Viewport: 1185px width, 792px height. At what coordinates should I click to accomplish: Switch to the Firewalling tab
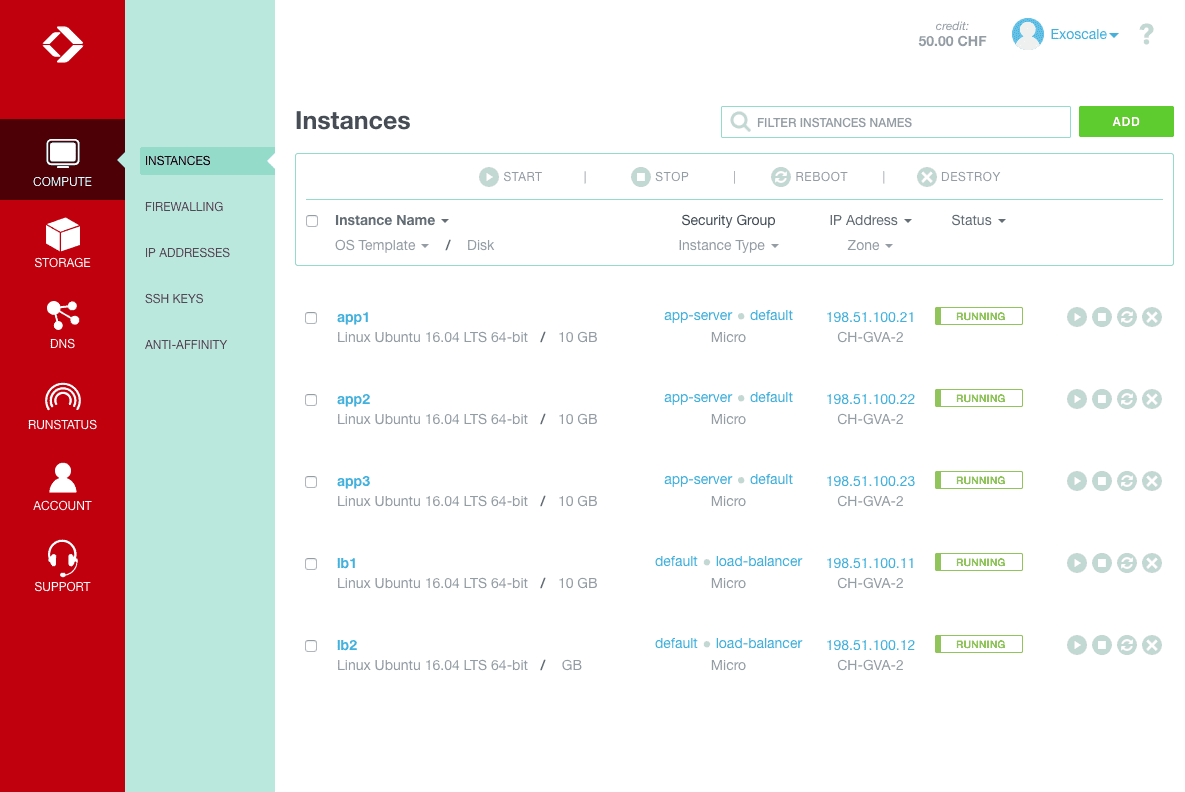[x=184, y=207]
